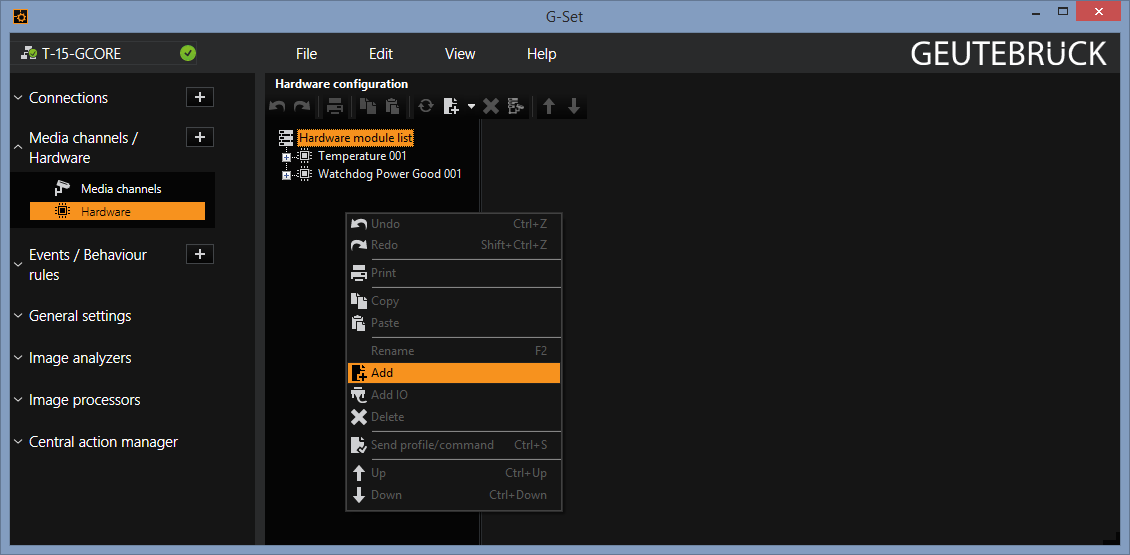Open the Edit menu
The image size is (1130, 555).
click(381, 54)
